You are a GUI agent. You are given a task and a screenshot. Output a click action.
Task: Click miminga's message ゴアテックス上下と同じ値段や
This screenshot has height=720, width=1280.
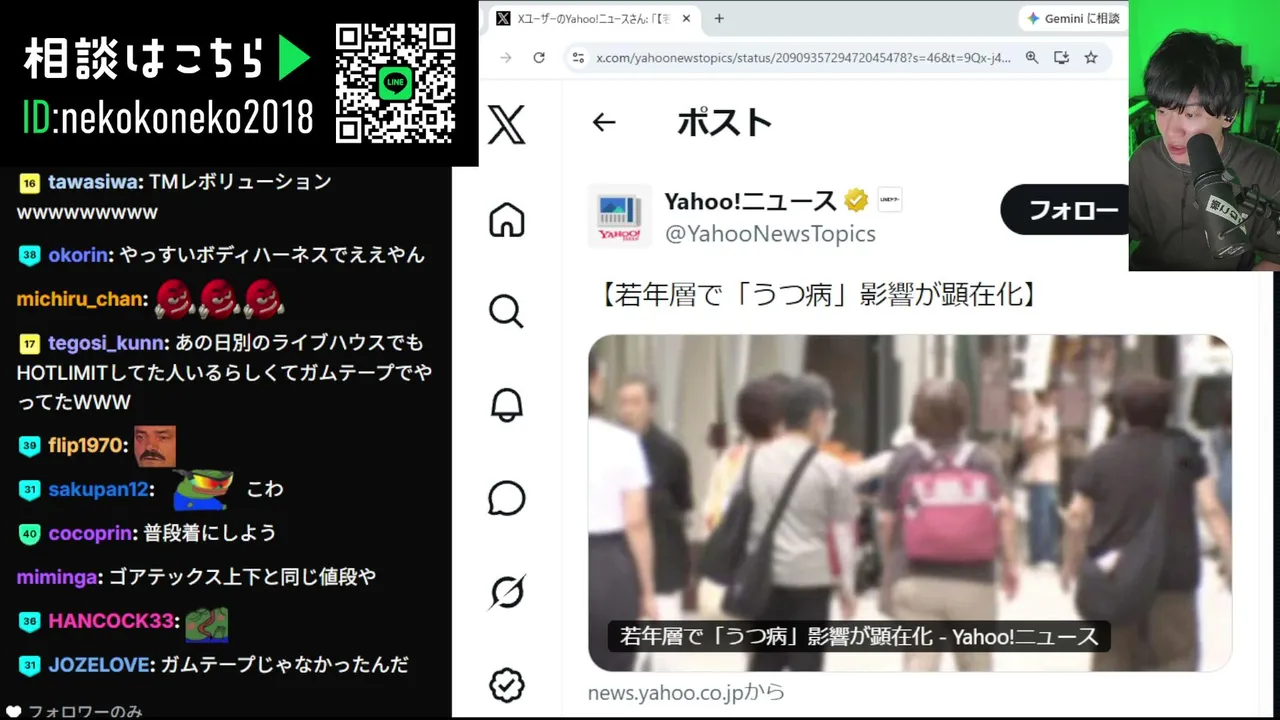point(242,577)
